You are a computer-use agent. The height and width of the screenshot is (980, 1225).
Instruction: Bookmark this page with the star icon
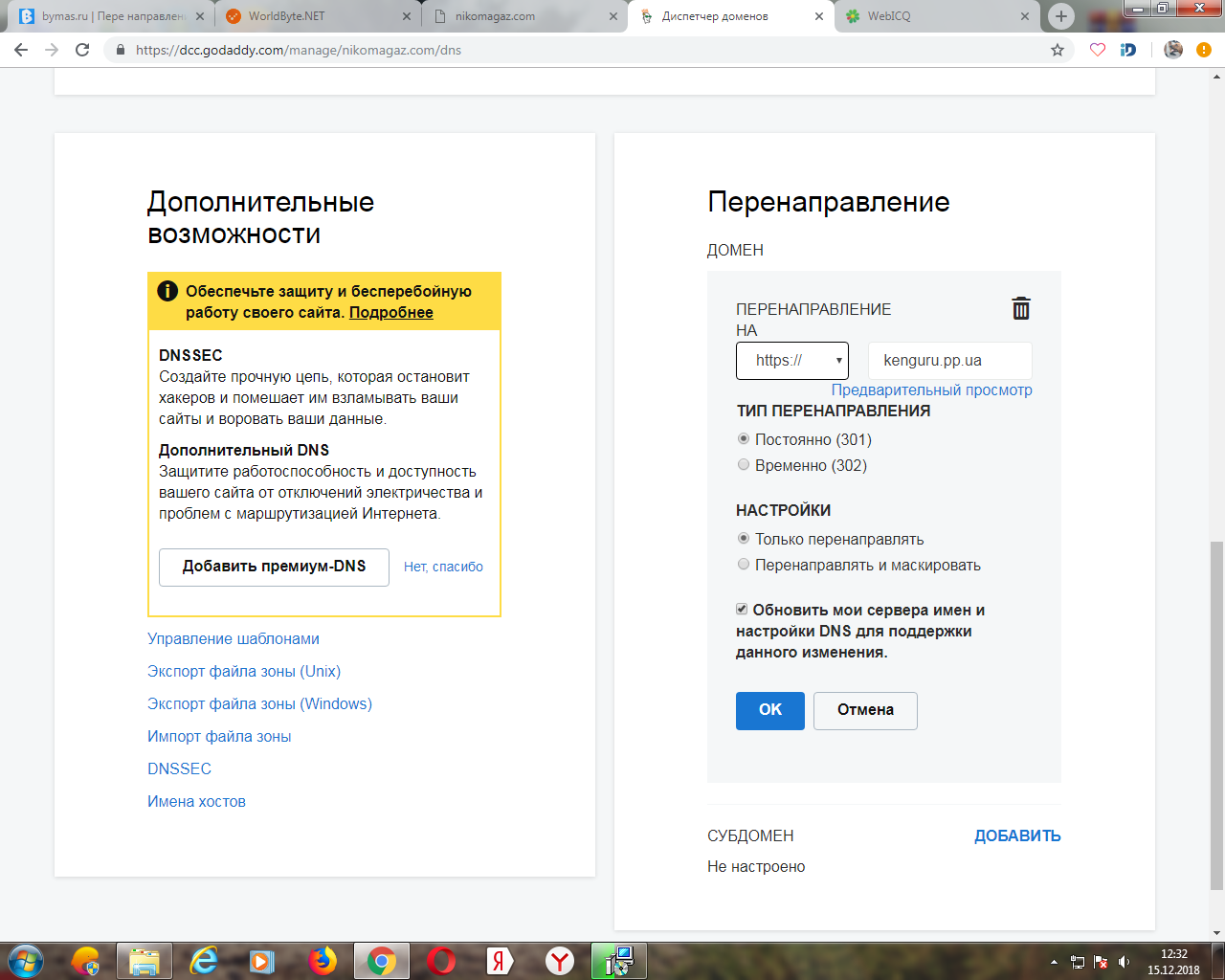click(1058, 50)
